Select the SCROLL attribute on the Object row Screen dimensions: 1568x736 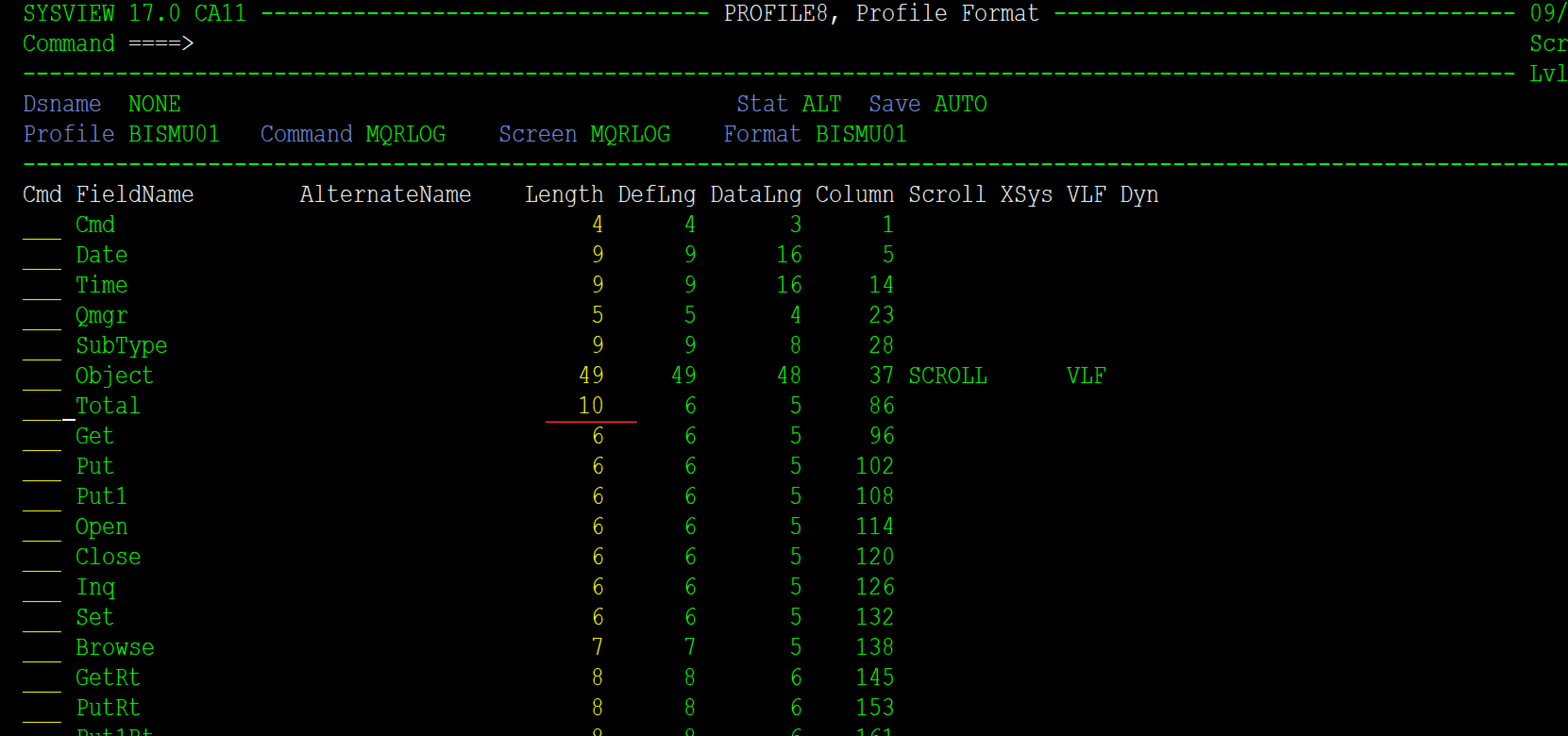tap(947, 375)
